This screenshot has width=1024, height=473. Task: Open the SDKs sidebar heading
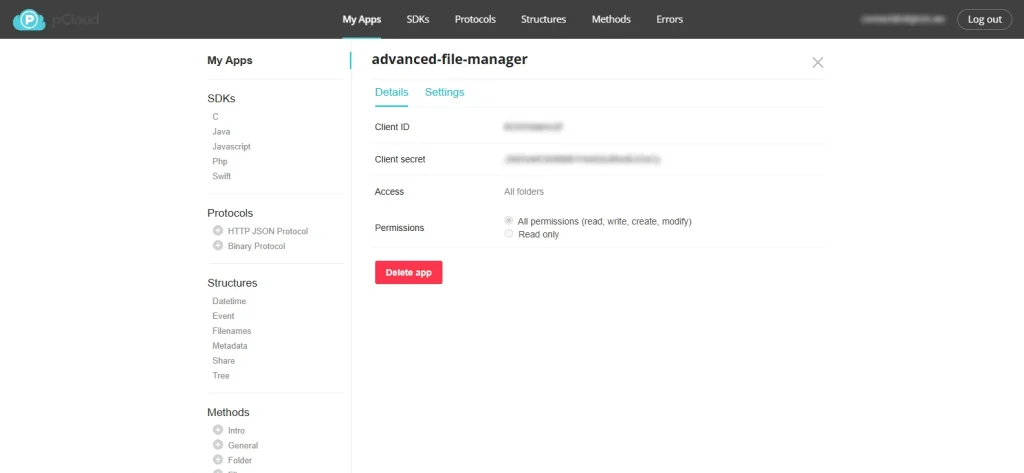coord(221,99)
